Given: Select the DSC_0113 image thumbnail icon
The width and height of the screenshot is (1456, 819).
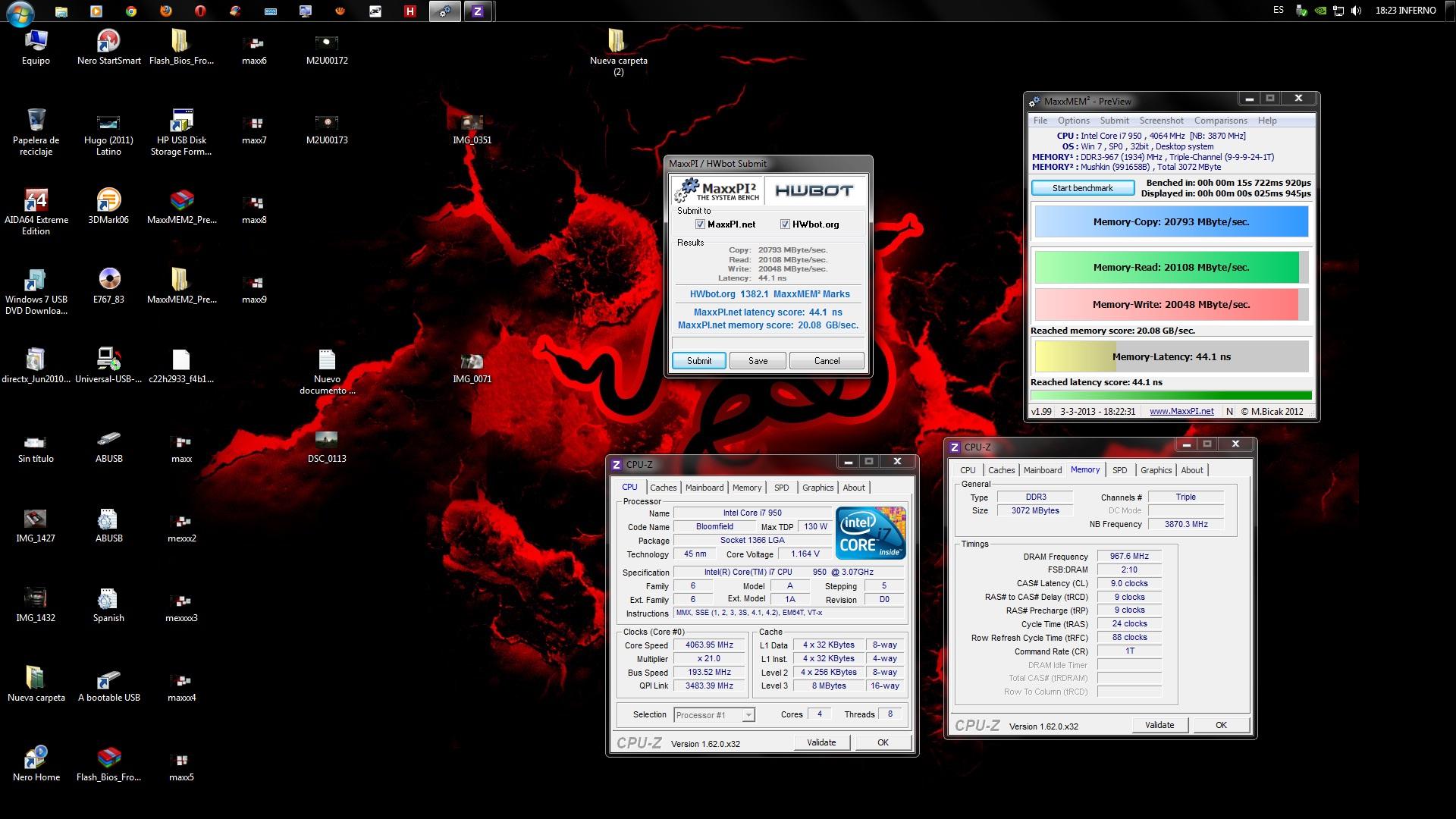Looking at the screenshot, I should point(327,445).
